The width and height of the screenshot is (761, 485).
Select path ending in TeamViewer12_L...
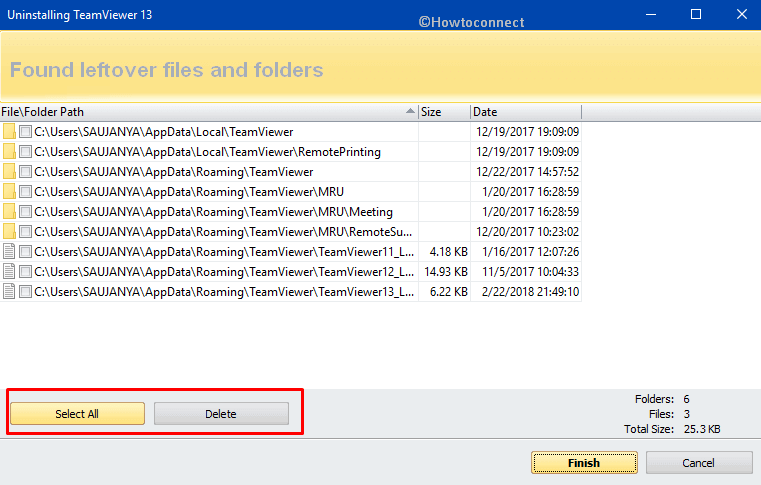click(x=224, y=271)
